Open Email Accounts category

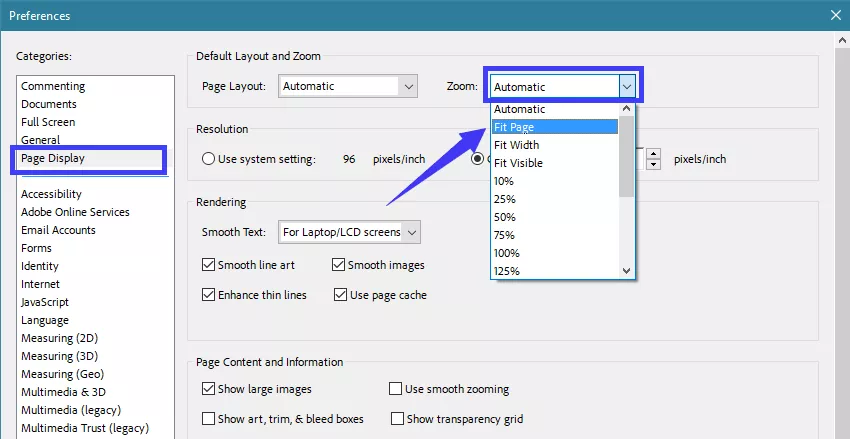(59, 230)
